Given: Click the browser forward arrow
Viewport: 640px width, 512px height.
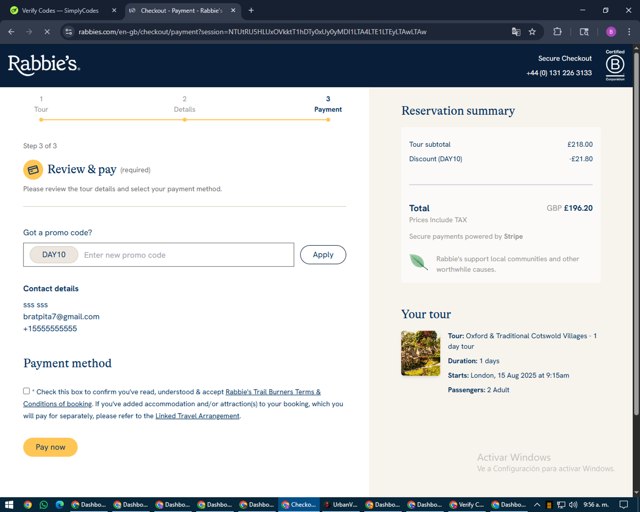Looking at the screenshot, I should 29,31.
